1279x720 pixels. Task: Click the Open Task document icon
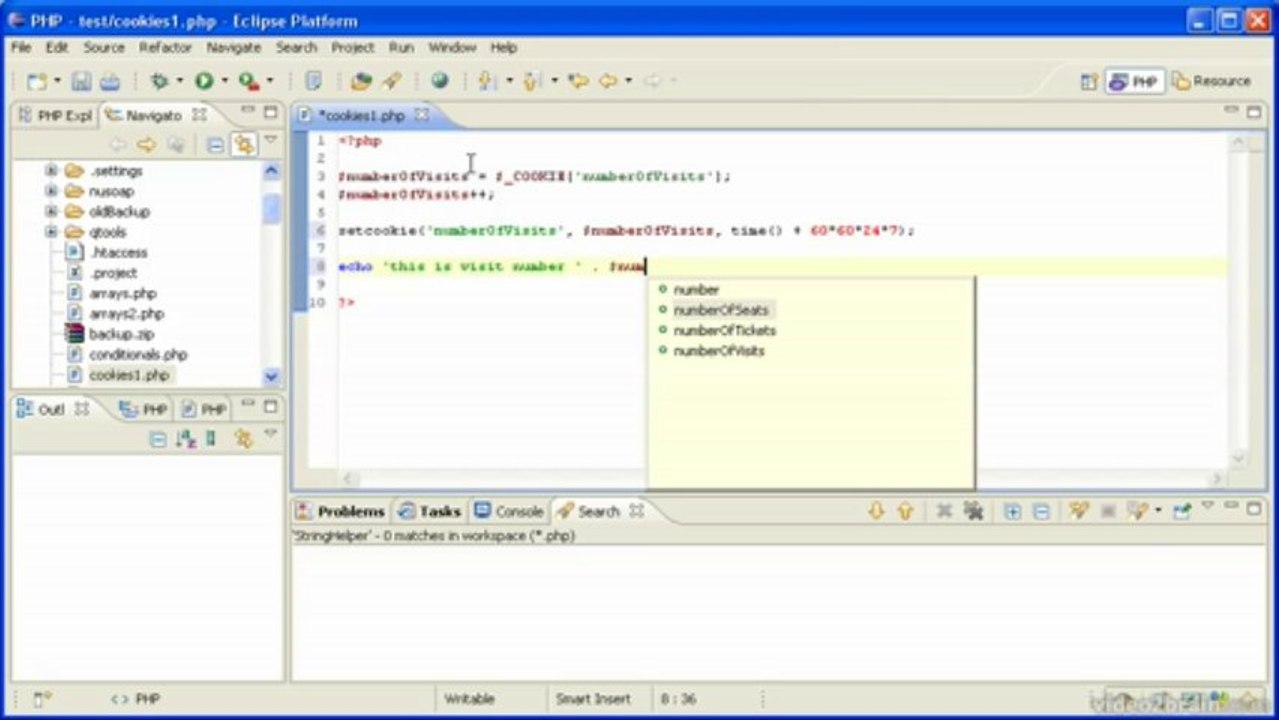pos(313,81)
